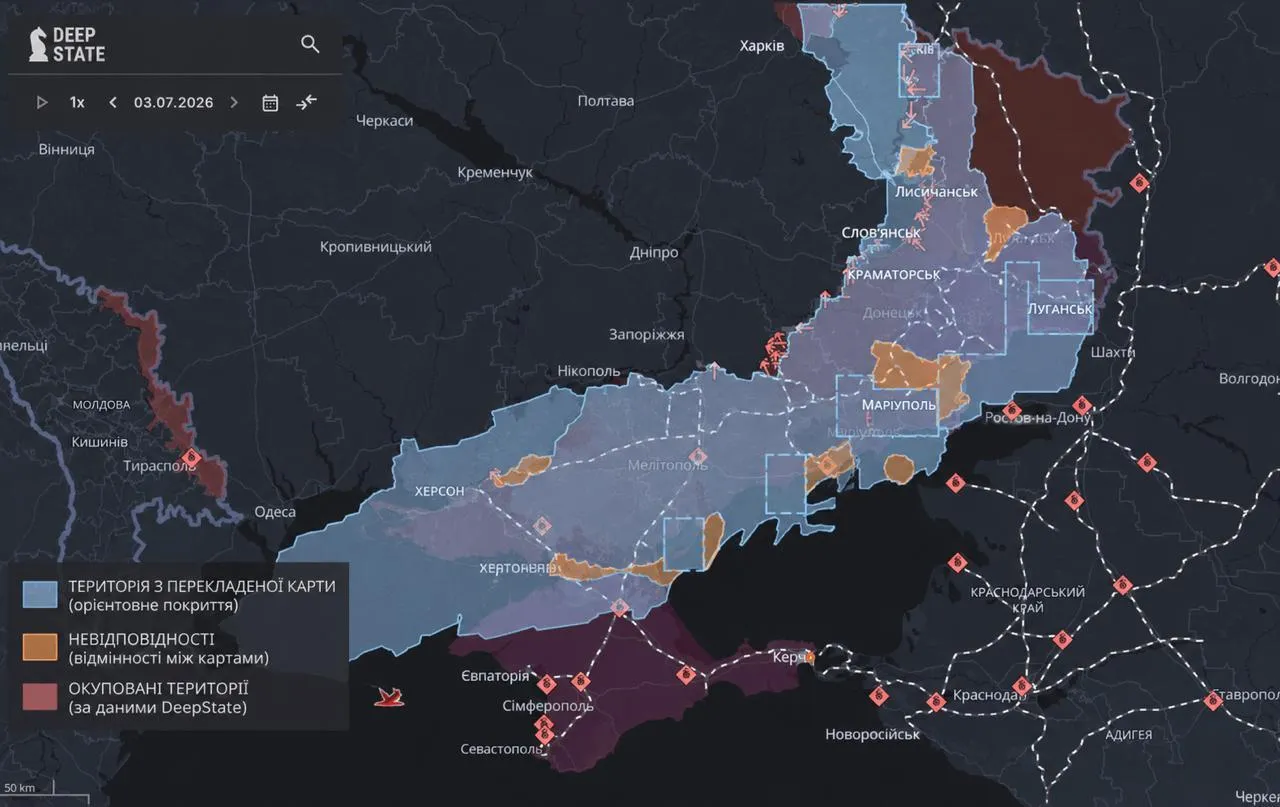This screenshot has height=807, width=1280.
Task: Start timeline playback with play button
Action: point(42,102)
